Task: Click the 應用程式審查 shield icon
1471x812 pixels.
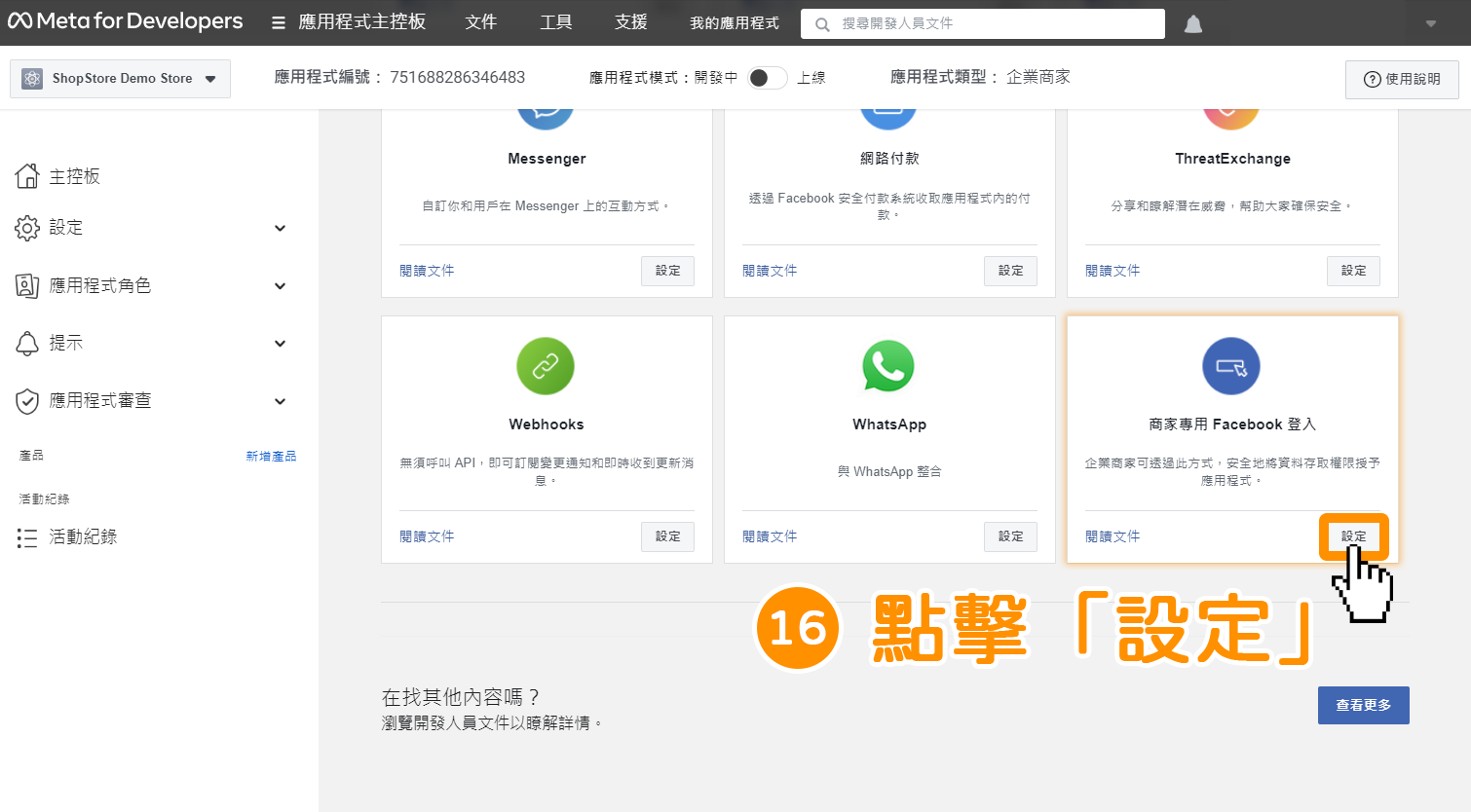Action: click(x=27, y=401)
